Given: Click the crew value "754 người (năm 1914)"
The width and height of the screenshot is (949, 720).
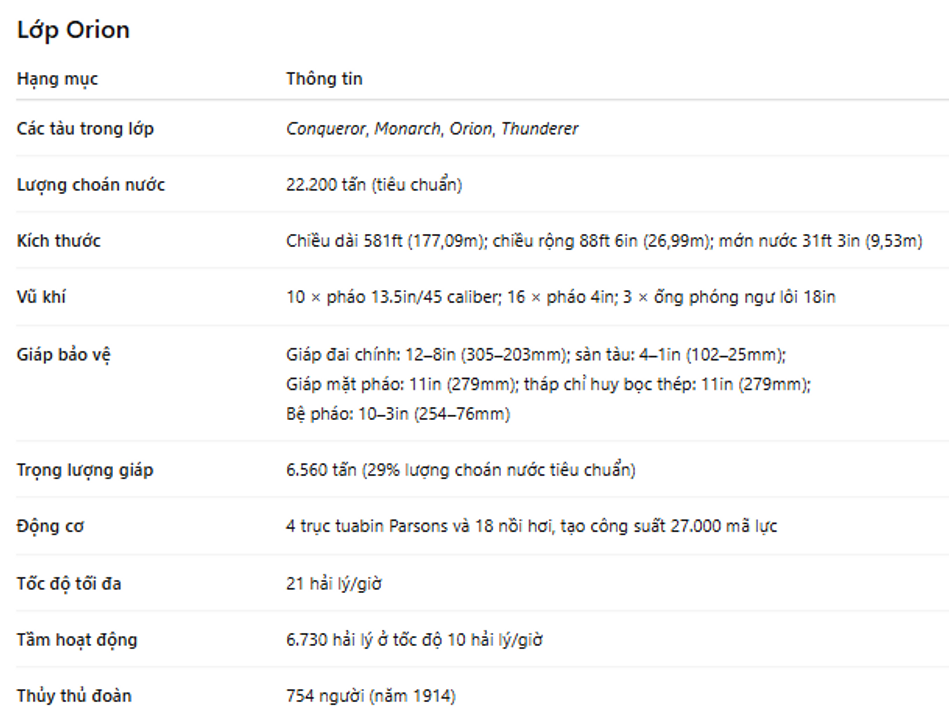Looking at the screenshot, I should 370,696.
